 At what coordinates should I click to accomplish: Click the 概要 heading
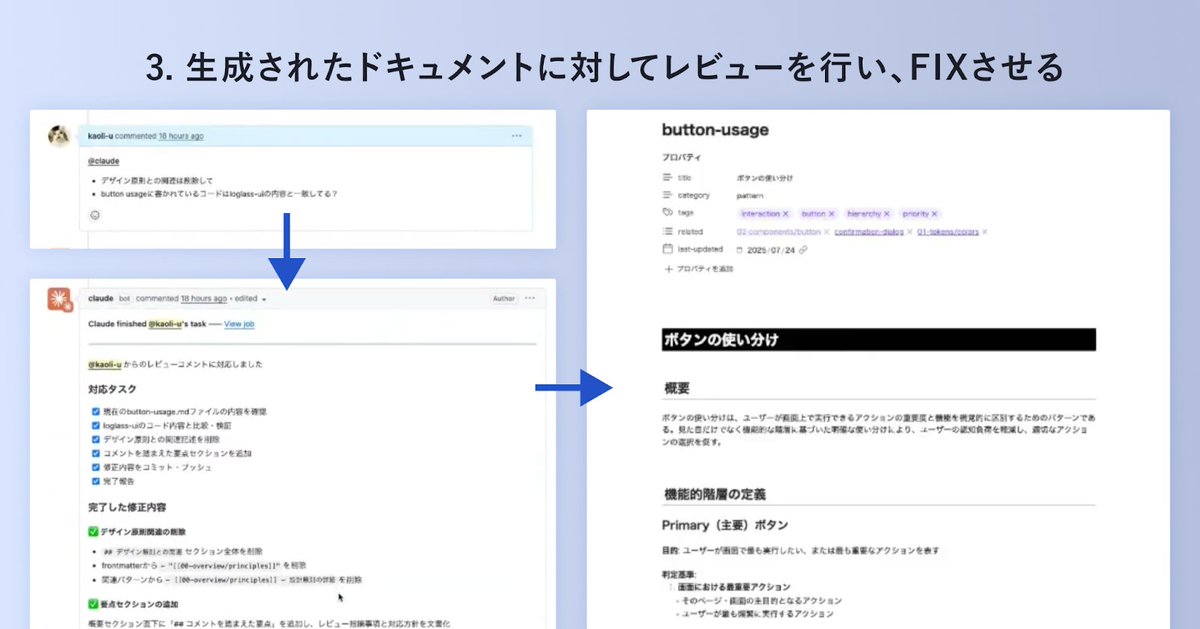coord(677,388)
